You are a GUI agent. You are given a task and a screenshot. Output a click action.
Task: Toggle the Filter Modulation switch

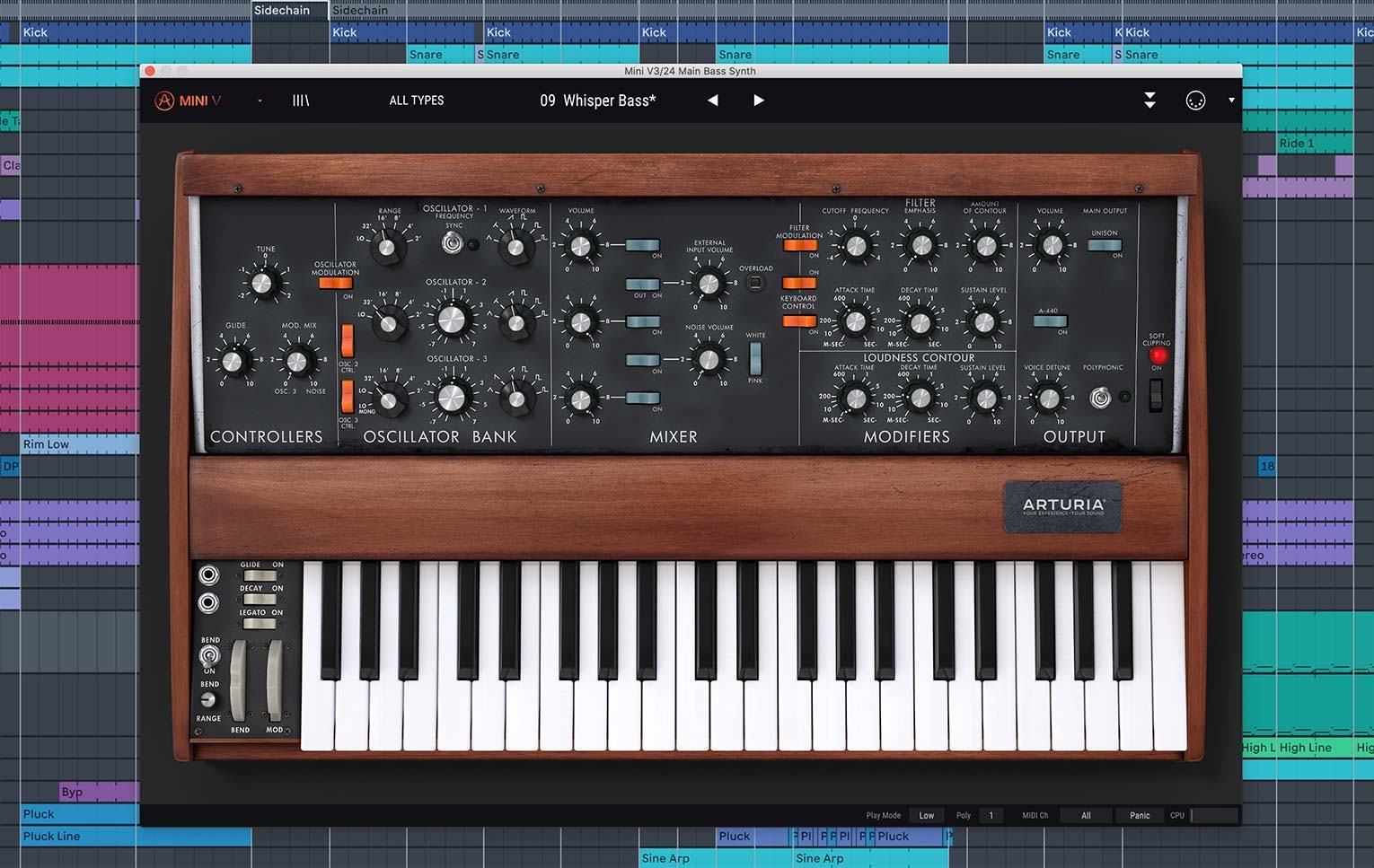tap(799, 245)
